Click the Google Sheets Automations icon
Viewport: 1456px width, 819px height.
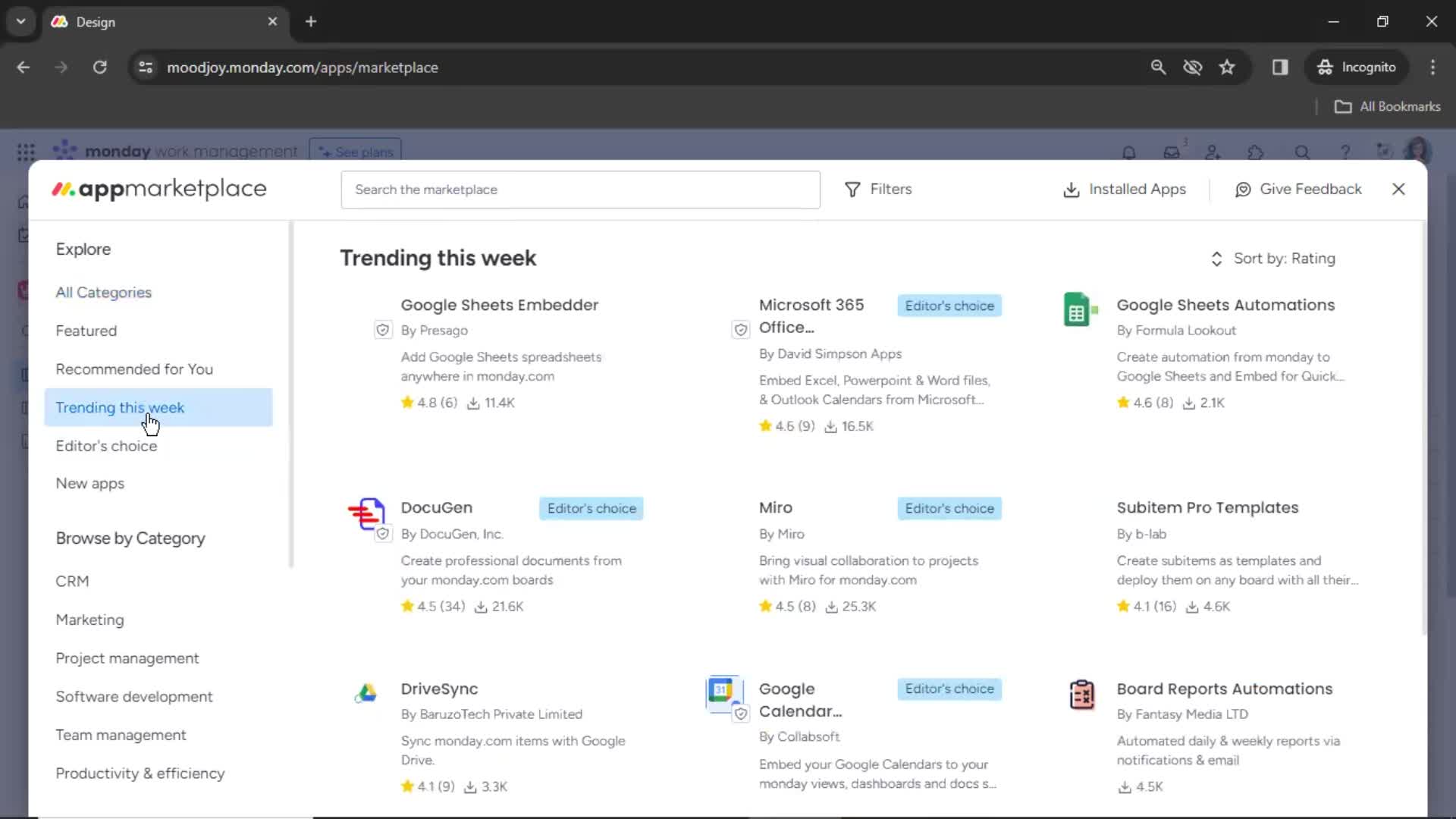click(1078, 311)
